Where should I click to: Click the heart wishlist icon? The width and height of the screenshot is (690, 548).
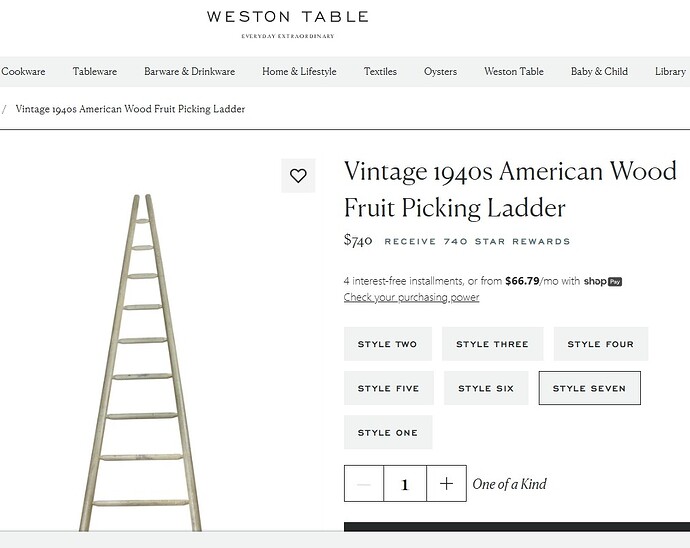298,175
